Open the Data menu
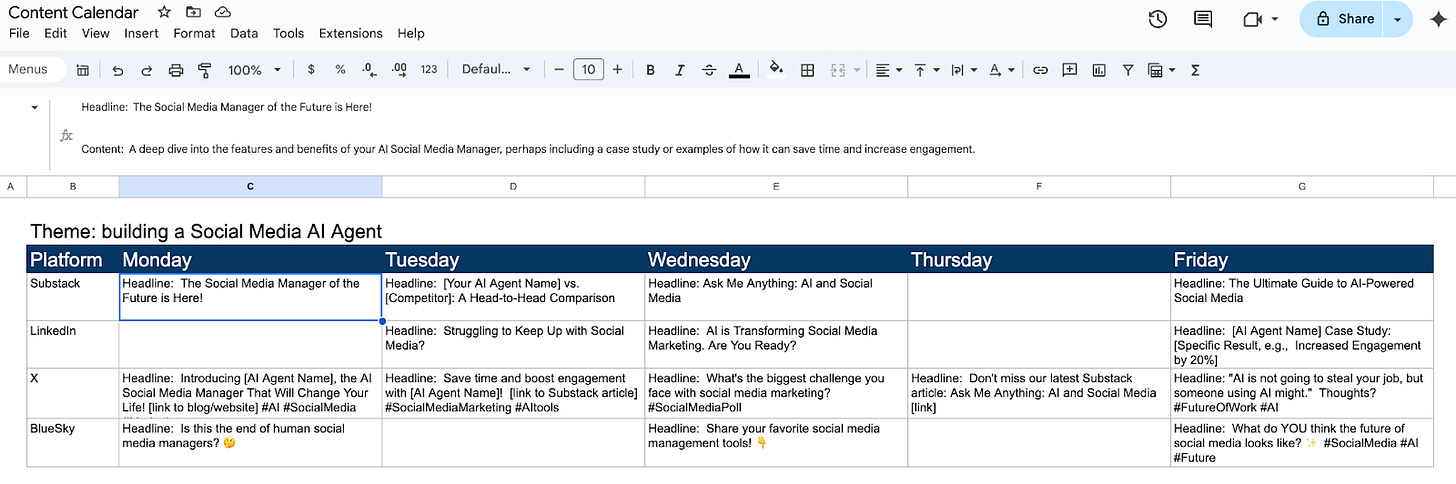This screenshot has height=484, width=1456. (244, 33)
